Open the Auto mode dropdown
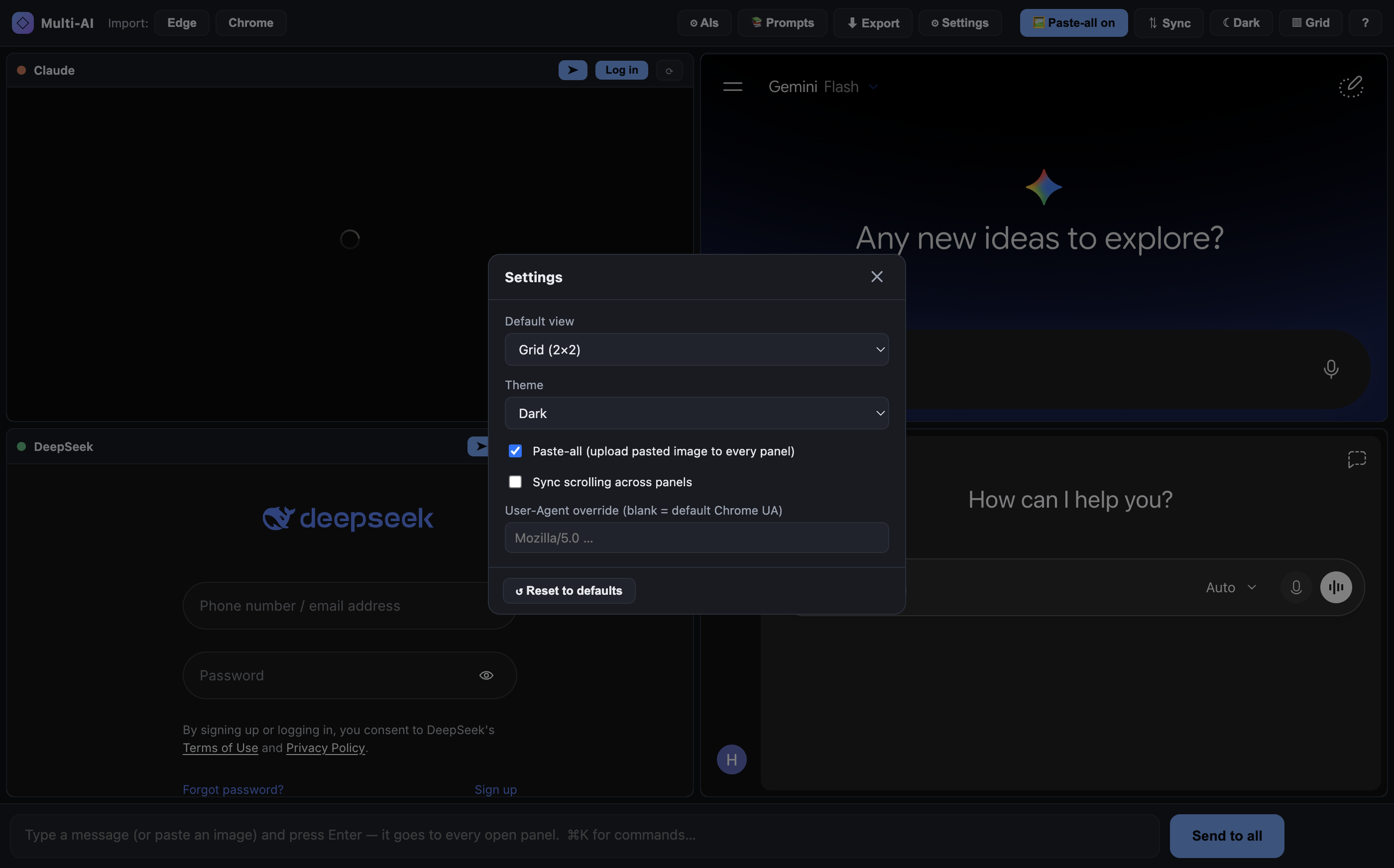The width and height of the screenshot is (1394, 868). click(1232, 587)
